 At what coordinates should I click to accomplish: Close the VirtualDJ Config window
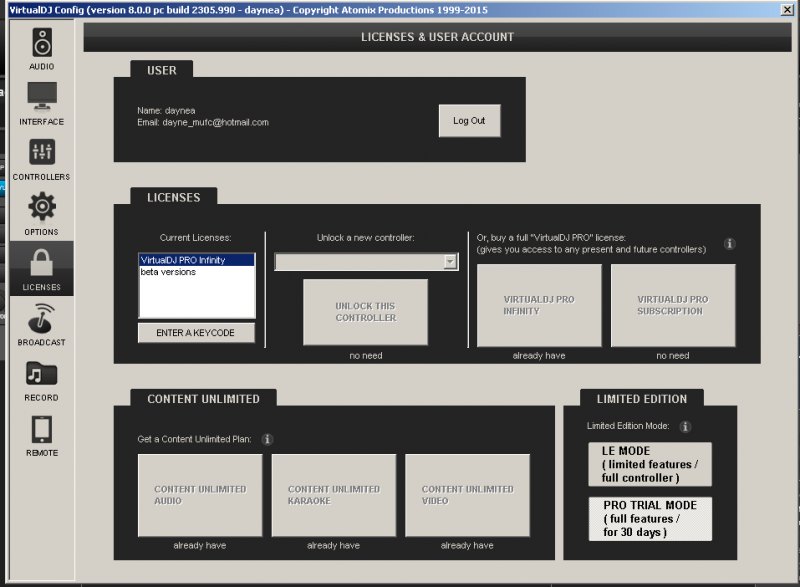[x=787, y=10]
